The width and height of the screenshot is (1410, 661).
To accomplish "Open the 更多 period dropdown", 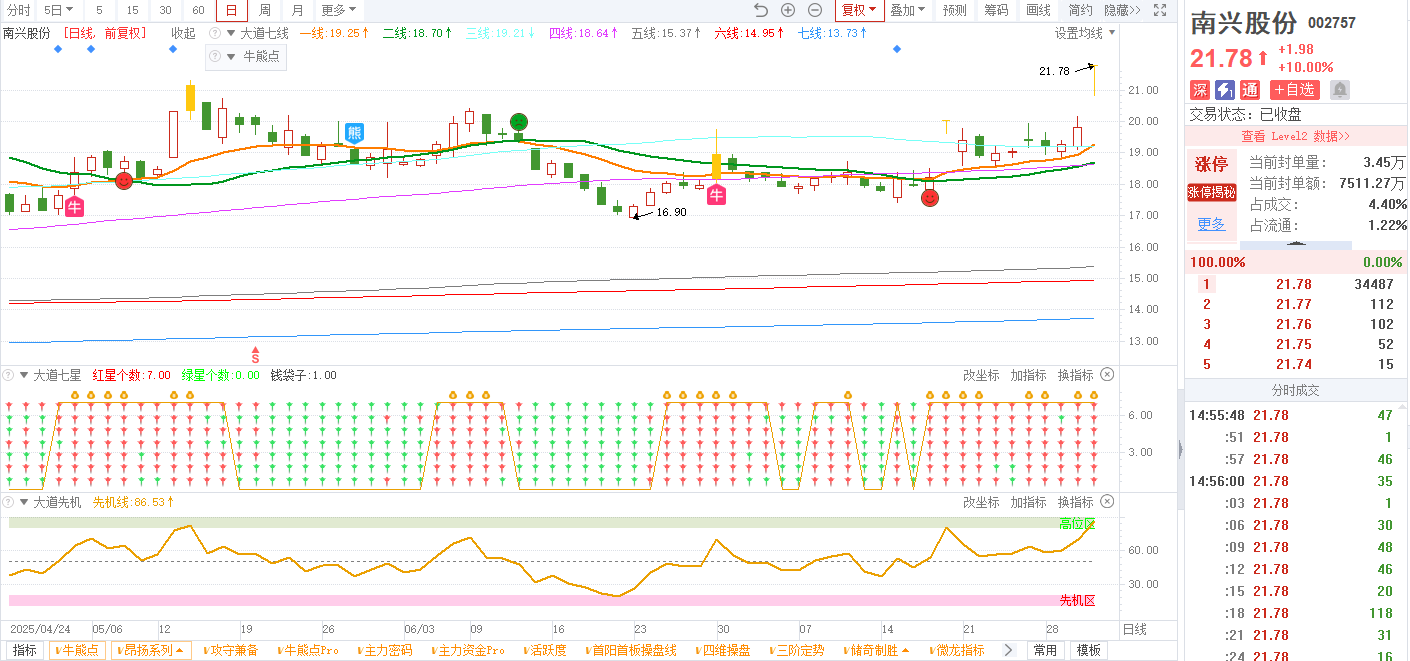I will [x=337, y=10].
